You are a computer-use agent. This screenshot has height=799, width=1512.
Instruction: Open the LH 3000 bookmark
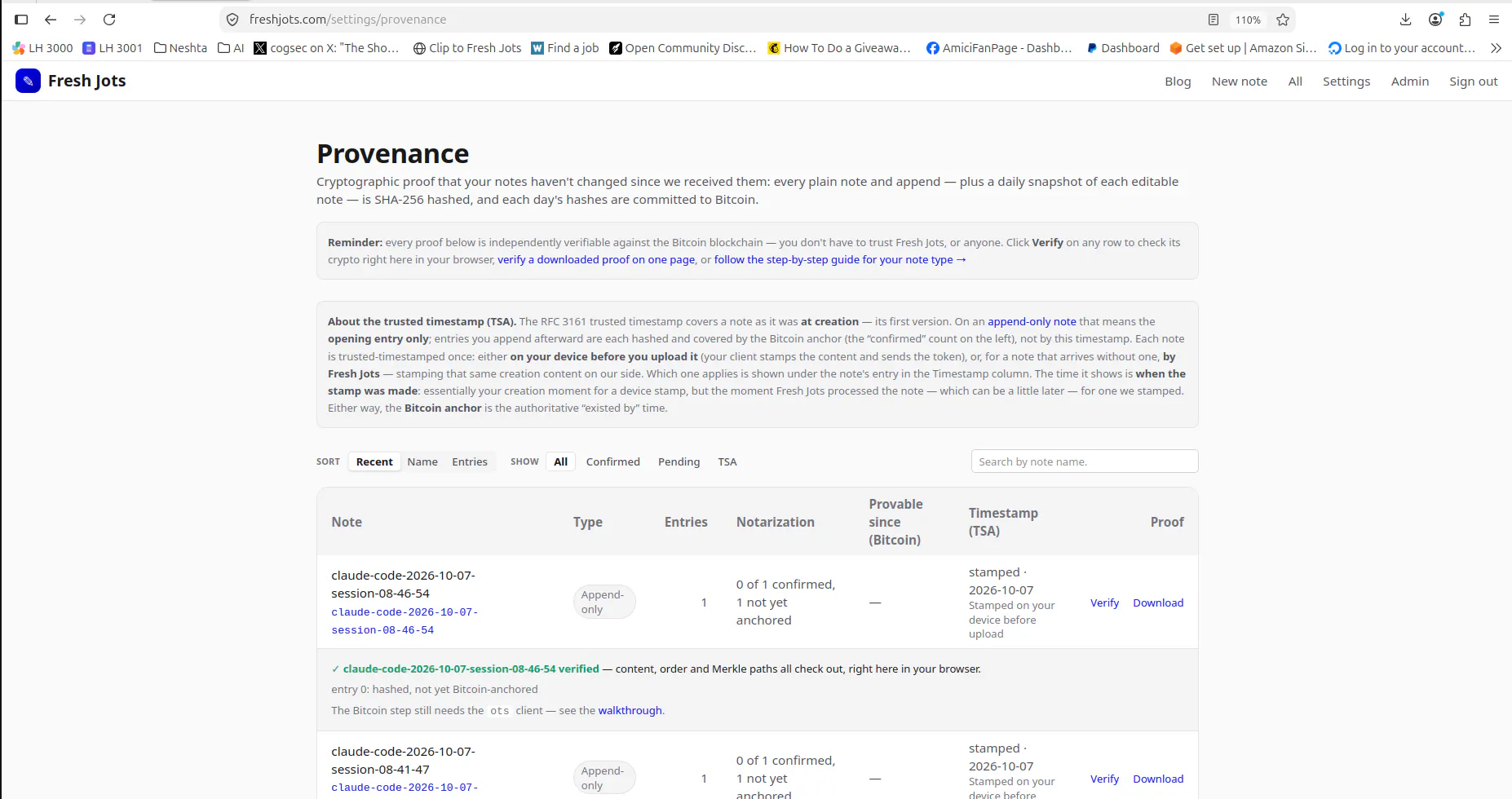(x=42, y=48)
